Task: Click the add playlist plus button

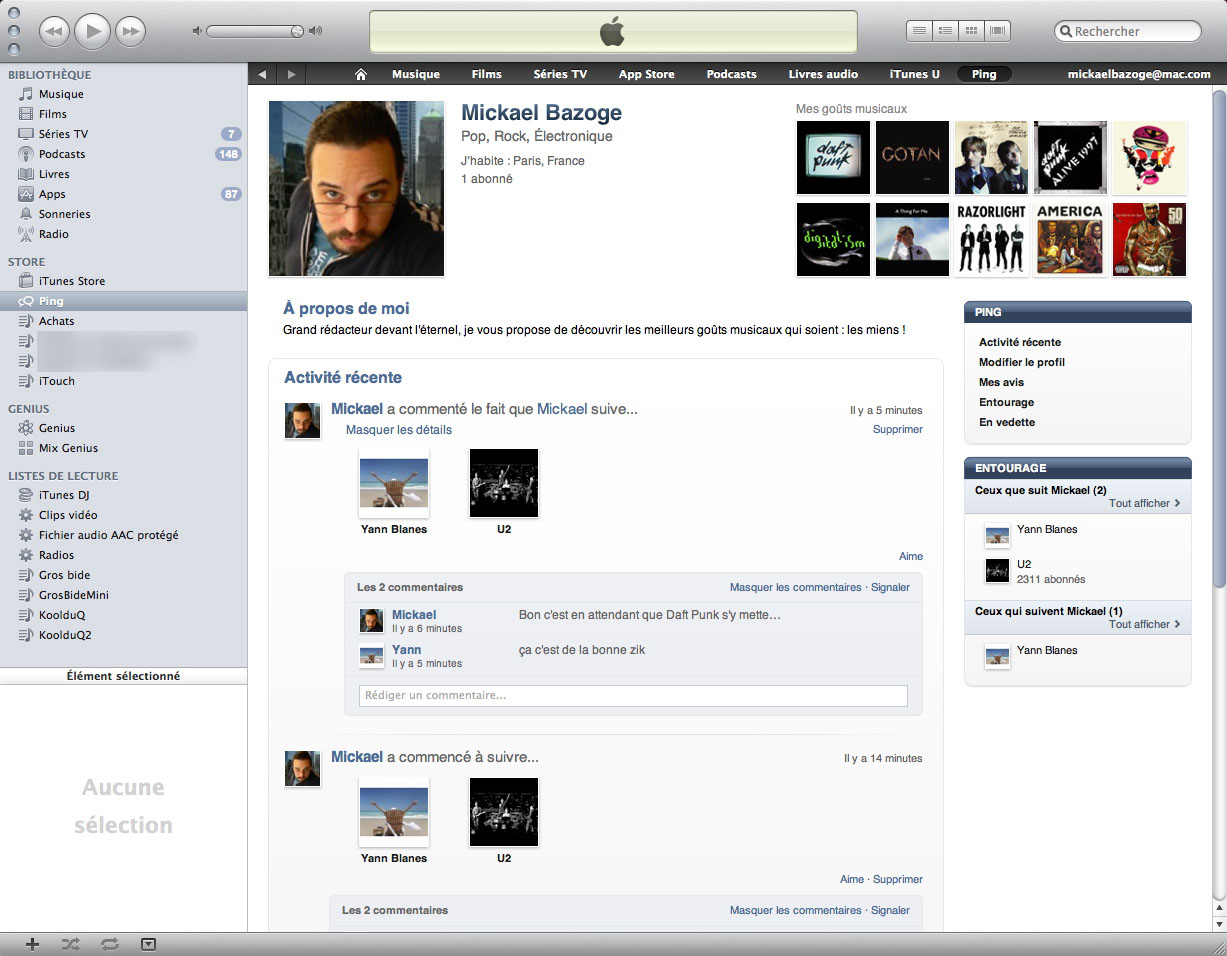Action: point(32,944)
